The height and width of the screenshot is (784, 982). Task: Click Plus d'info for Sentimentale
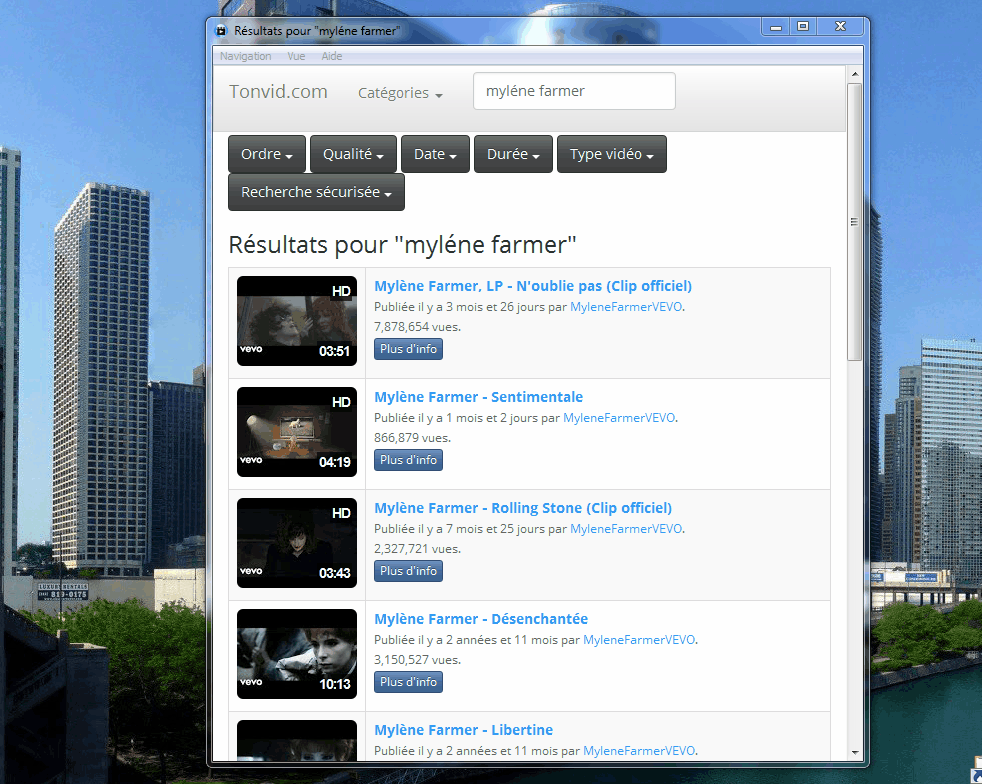(408, 460)
